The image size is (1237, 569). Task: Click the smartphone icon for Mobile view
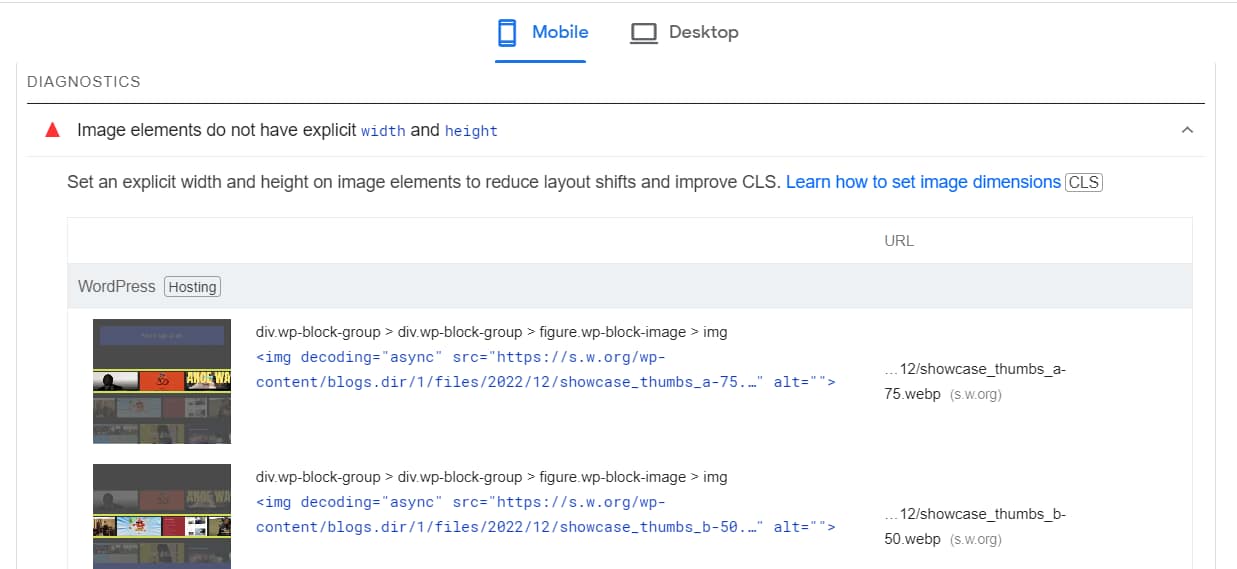point(507,33)
